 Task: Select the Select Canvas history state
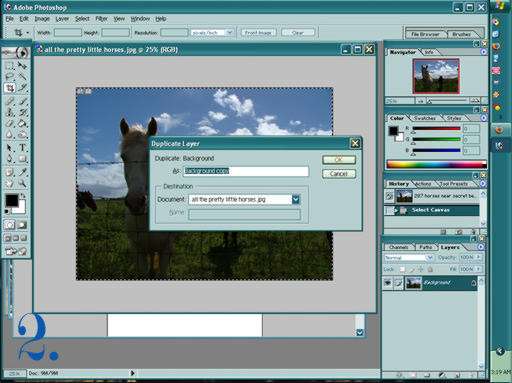[432, 210]
